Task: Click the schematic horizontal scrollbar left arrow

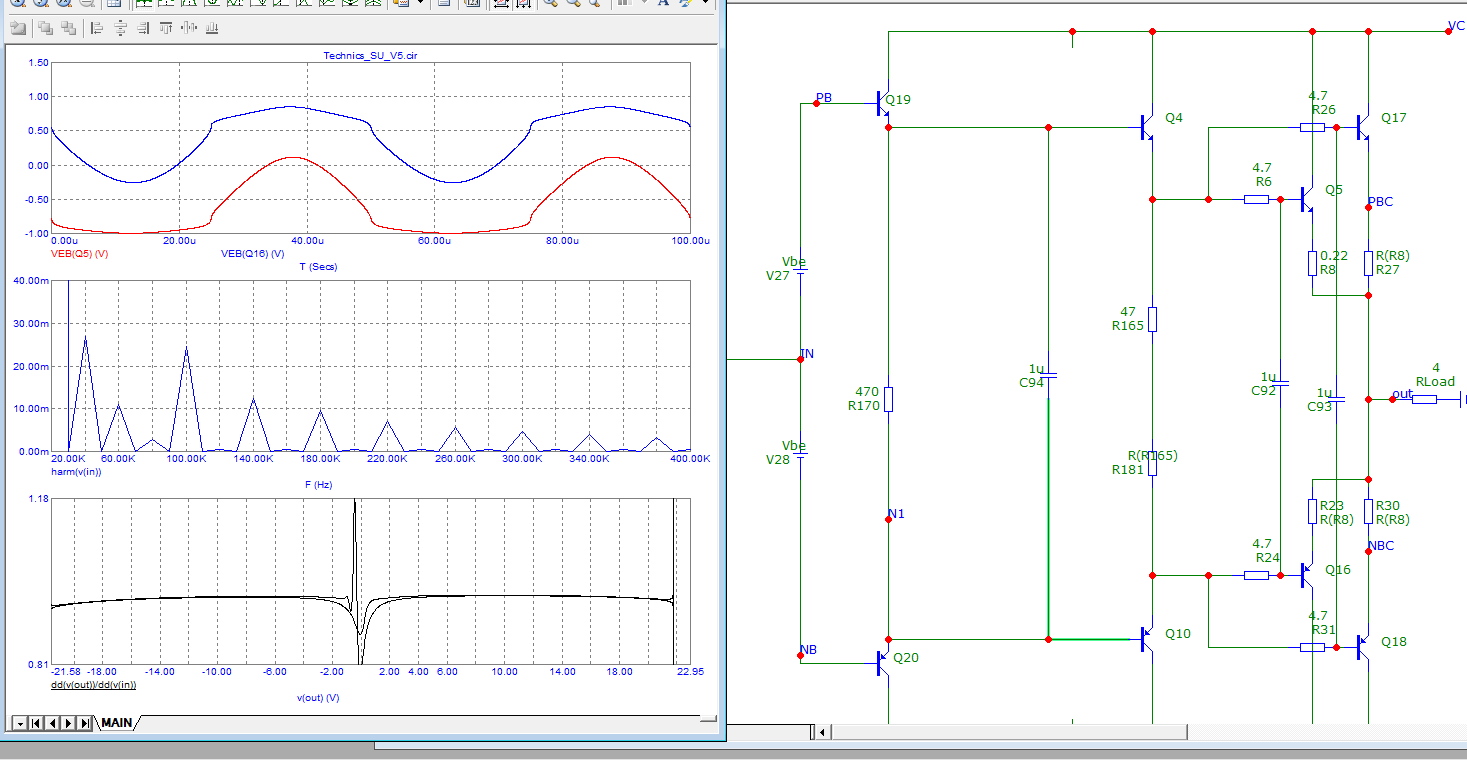Action: pos(823,733)
